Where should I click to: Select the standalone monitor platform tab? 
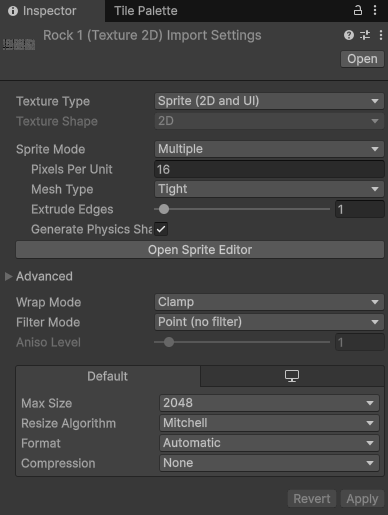pos(292,376)
